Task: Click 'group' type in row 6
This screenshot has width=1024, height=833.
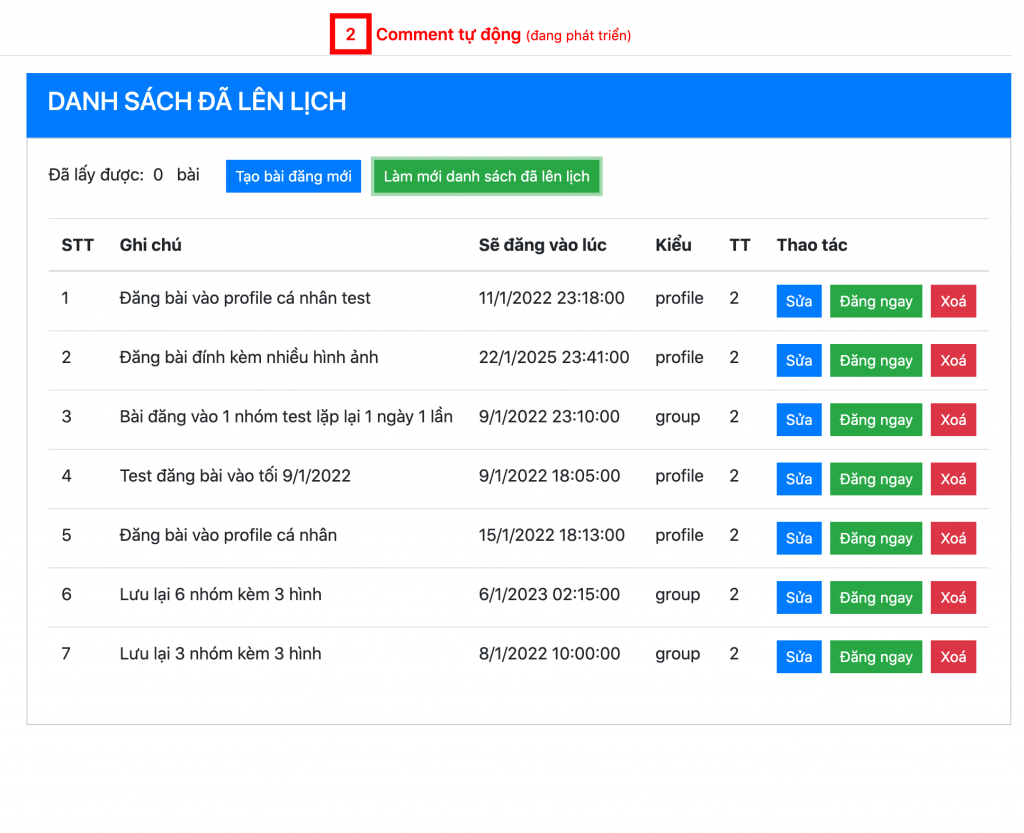Action: click(678, 595)
